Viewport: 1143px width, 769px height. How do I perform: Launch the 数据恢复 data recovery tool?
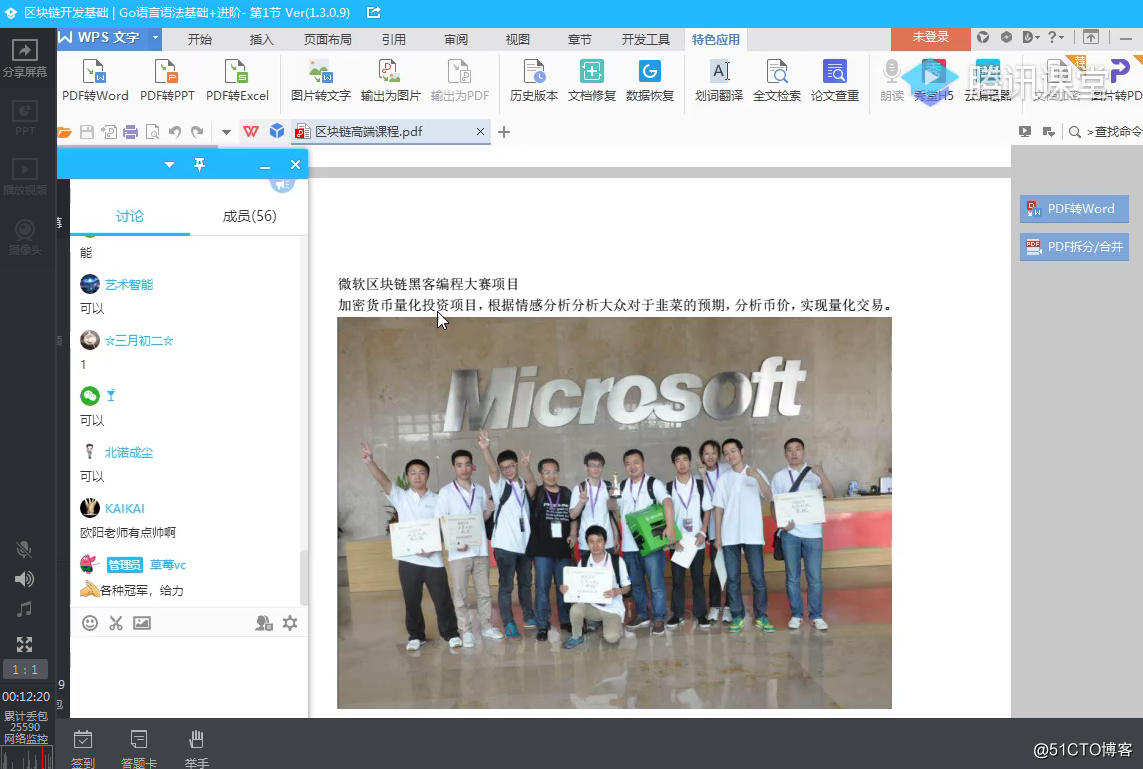coord(649,80)
